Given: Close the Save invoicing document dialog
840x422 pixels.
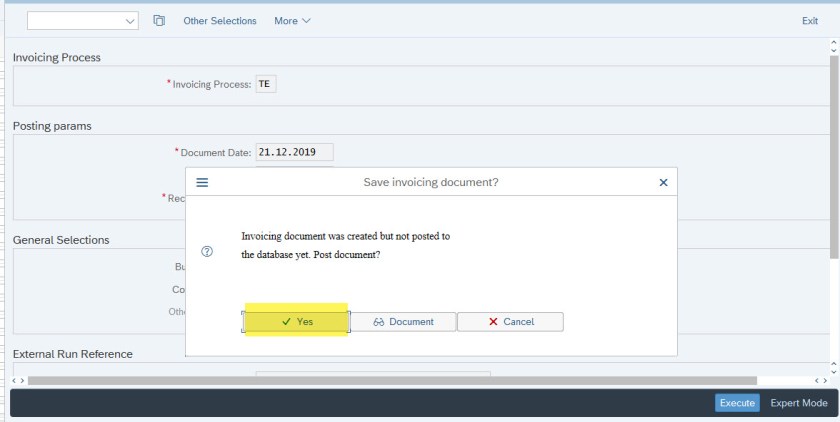Looking at the screenshot, I should click(663, 183).
